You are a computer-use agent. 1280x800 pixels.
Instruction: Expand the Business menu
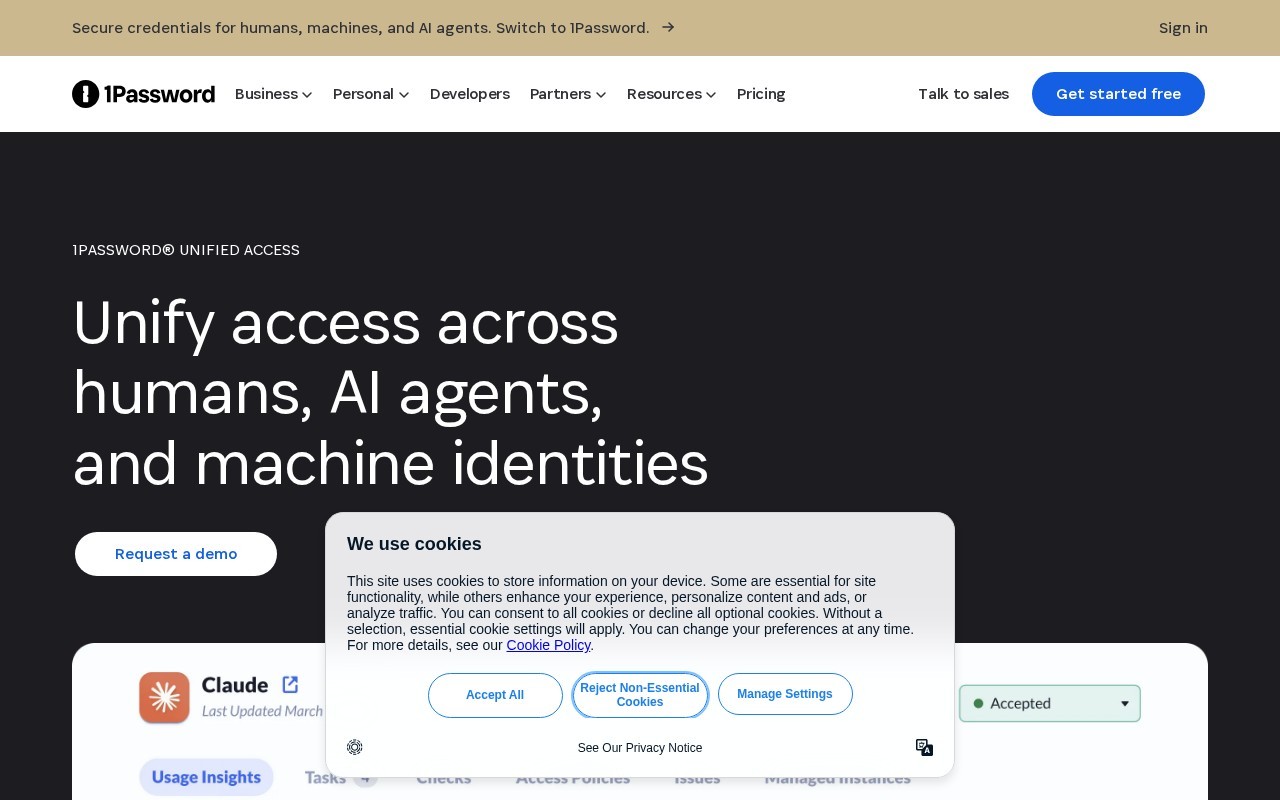coord(273,94)
